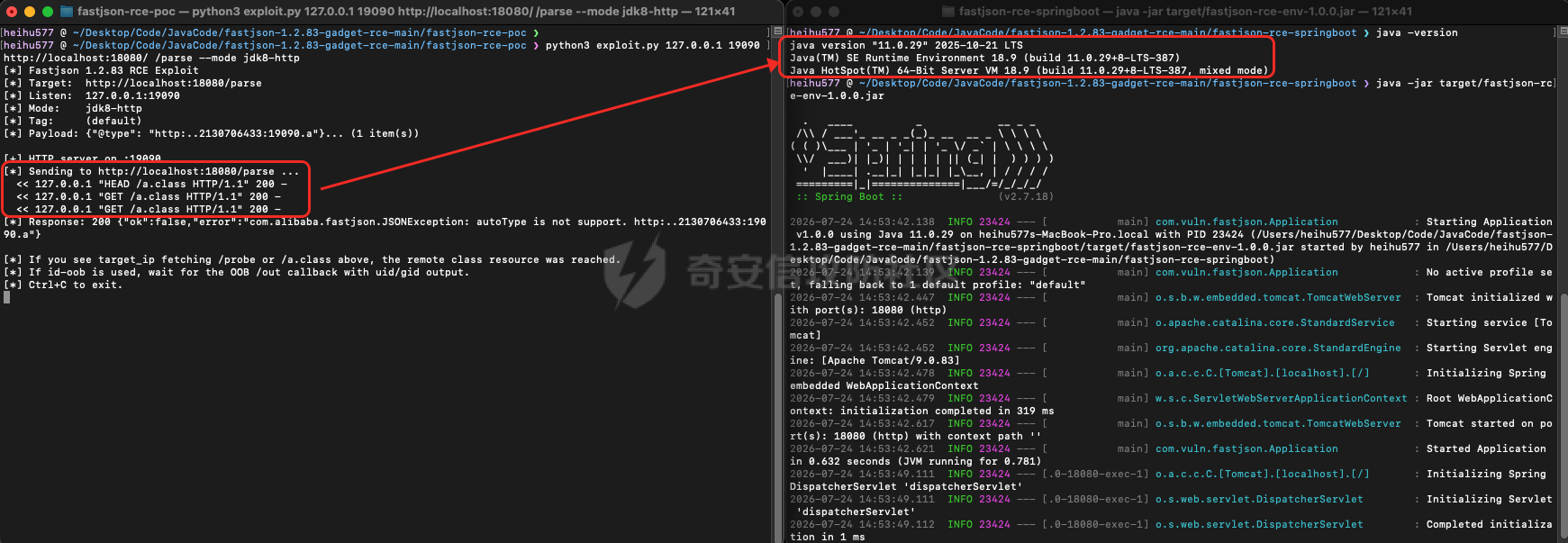This screenshot has height=543, width=1568.
Task: Click the '(v2.7.18)' Spring Boot version text
Action: [1026, 196]
